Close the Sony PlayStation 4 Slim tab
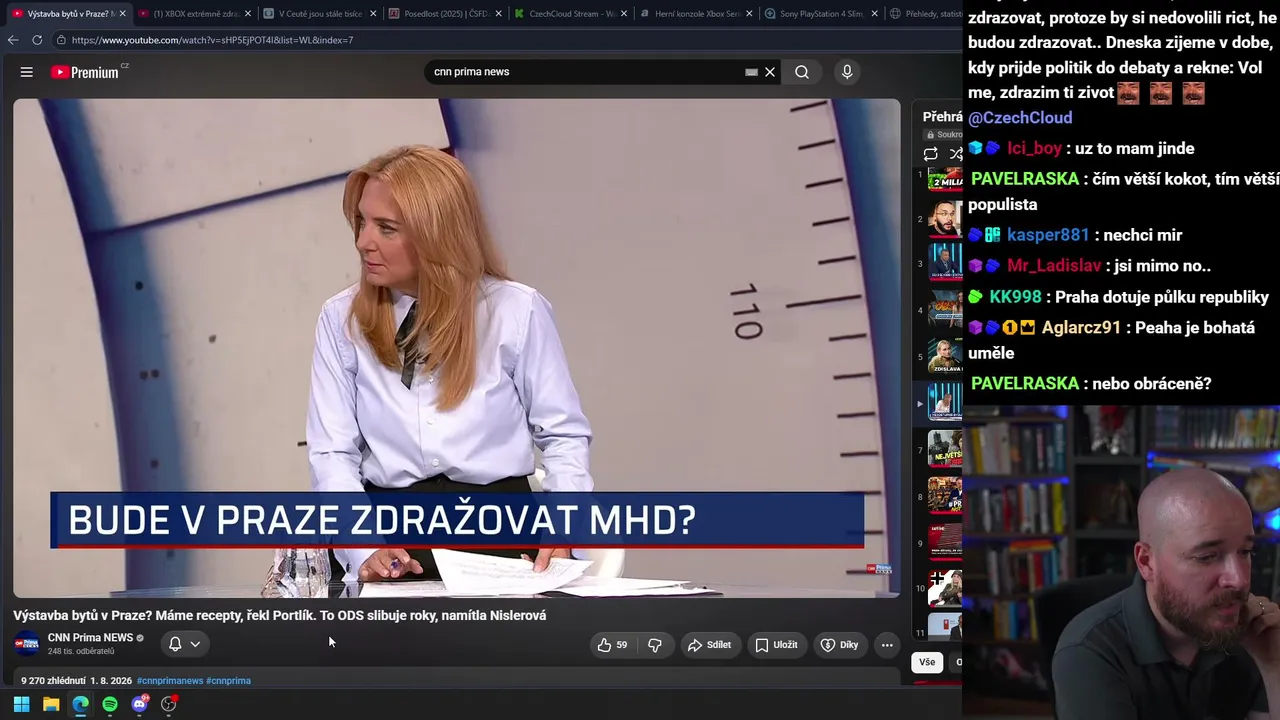The image size is (1280, 720). click(x=875, y=14)
